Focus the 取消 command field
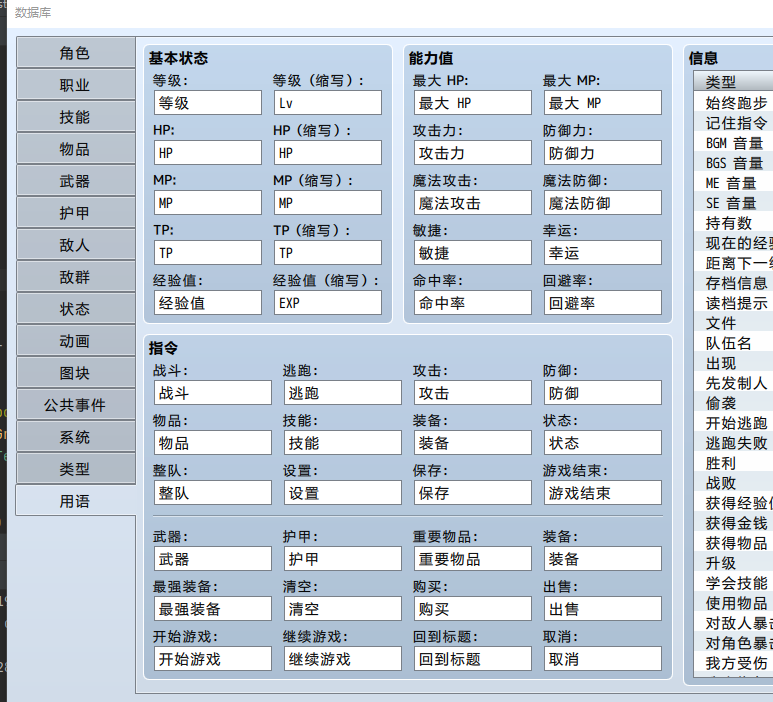Image resolution: width=773 pixels, height=702 pixels. [x=603, y=659]
